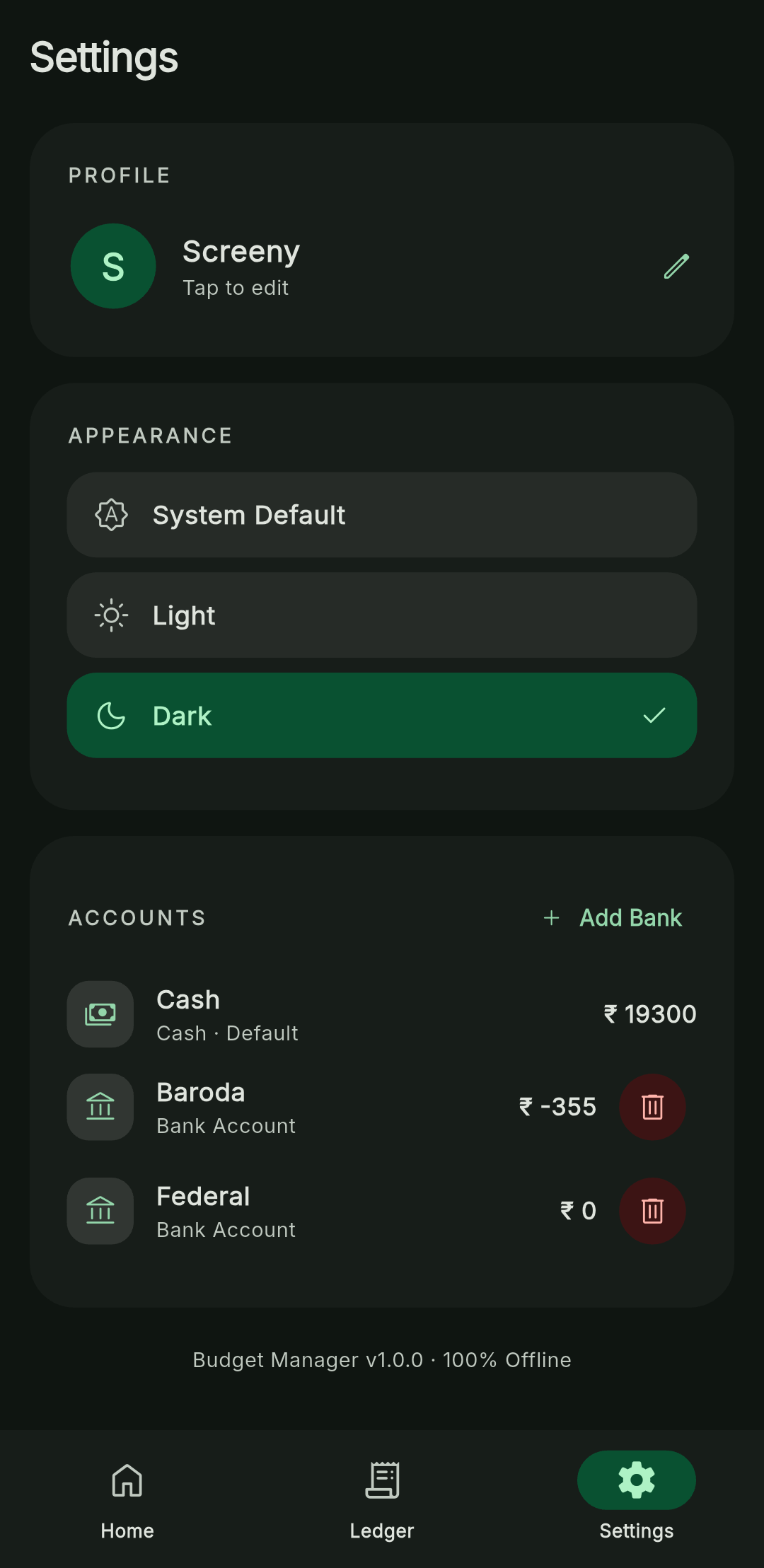The height and width of the screenshot is (1568, 764).
Task: Tap the Federal bank building icon
Action: click(x=100, y=1211)
